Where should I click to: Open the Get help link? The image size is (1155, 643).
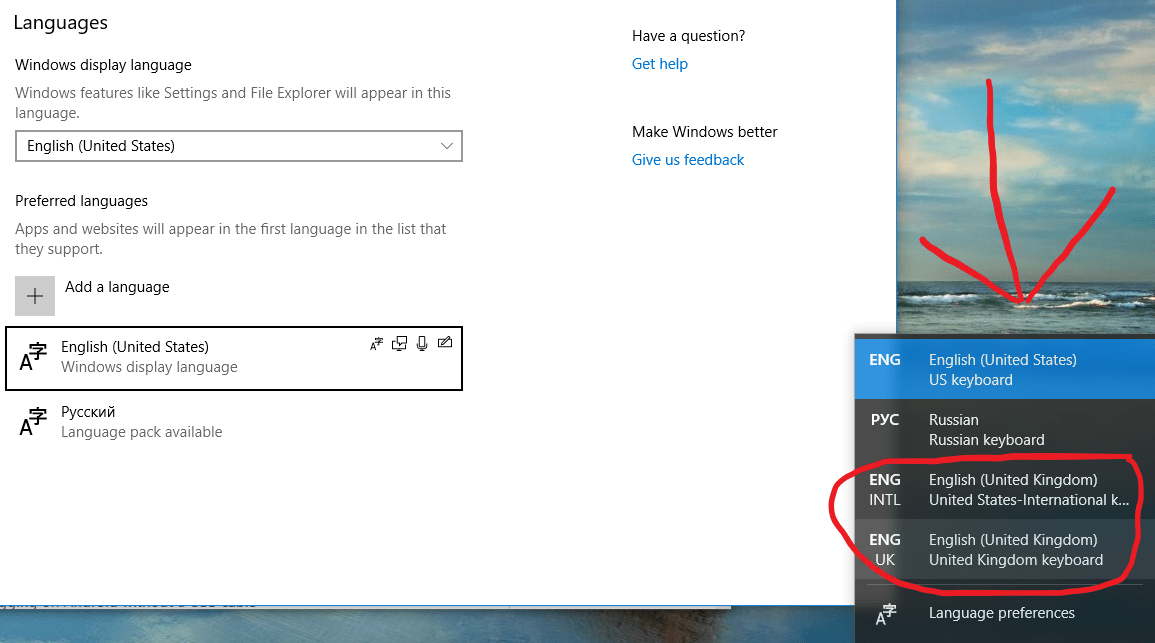pos(659,63)
